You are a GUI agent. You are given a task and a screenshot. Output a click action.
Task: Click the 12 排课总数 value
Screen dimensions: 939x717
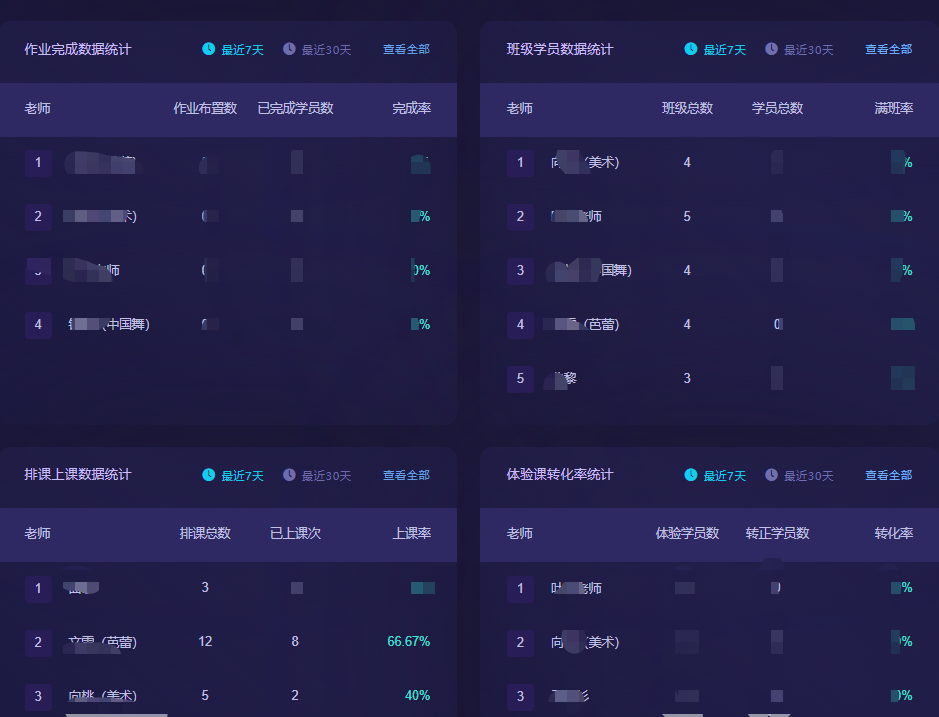tap(205, 642)
